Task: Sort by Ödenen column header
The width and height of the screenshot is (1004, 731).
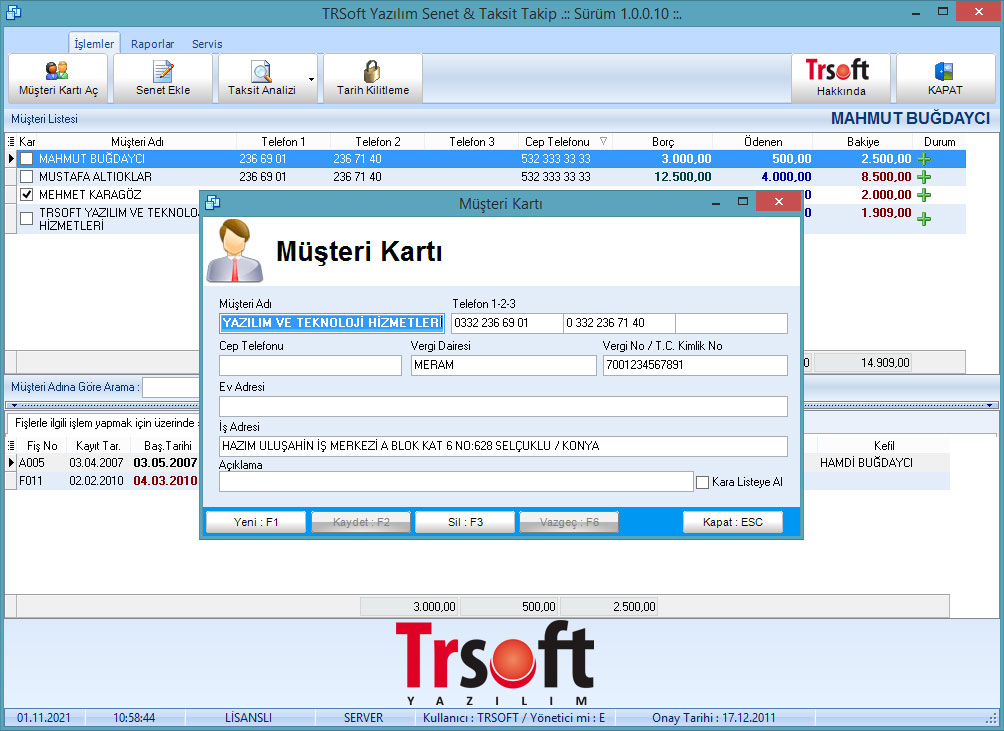Action: coord(763,141)
